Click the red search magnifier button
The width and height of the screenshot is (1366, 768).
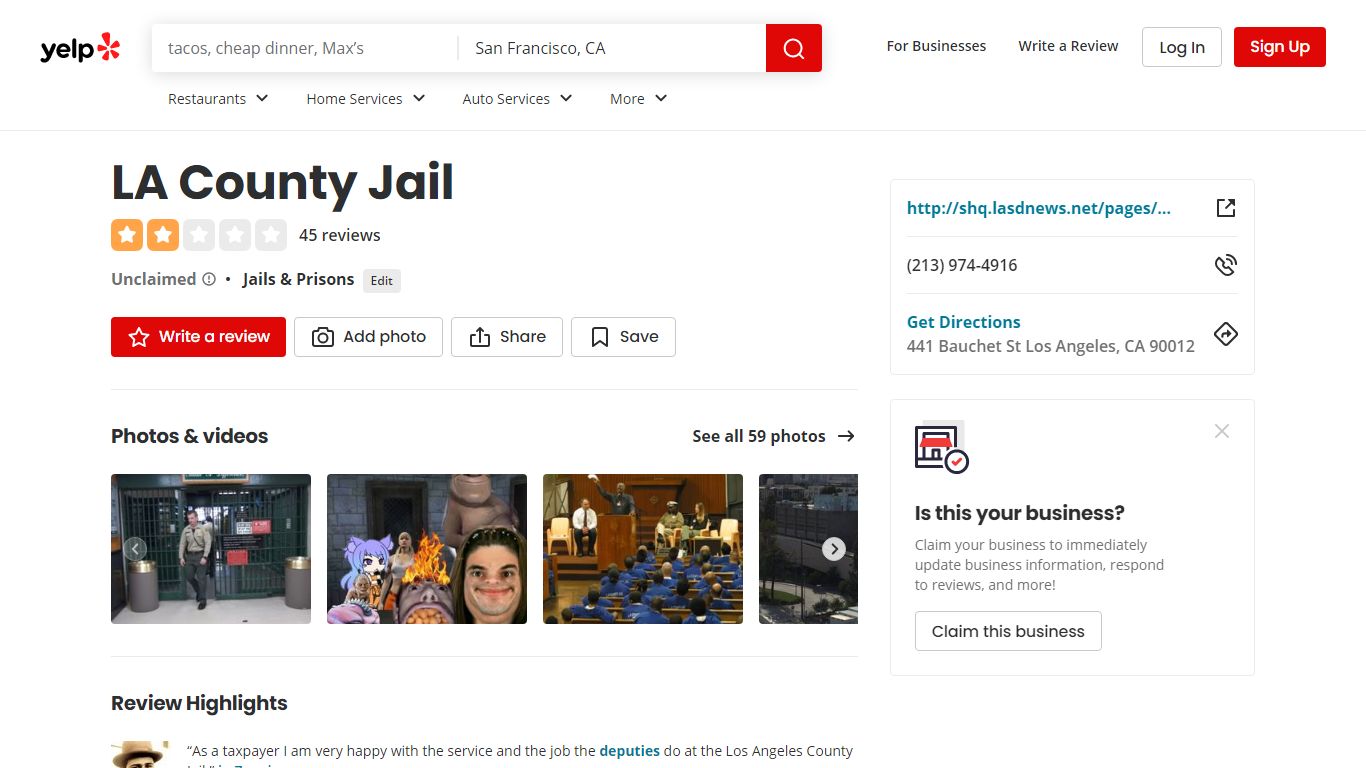[x=794, y=48]
